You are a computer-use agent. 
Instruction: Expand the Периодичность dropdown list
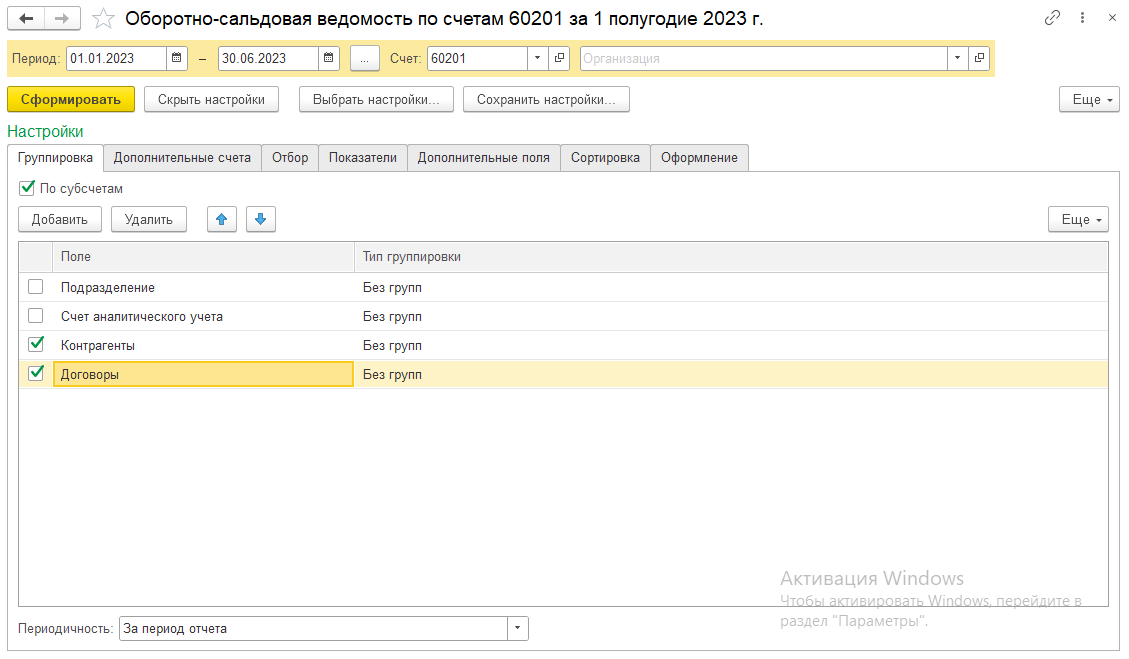[518, 629]
